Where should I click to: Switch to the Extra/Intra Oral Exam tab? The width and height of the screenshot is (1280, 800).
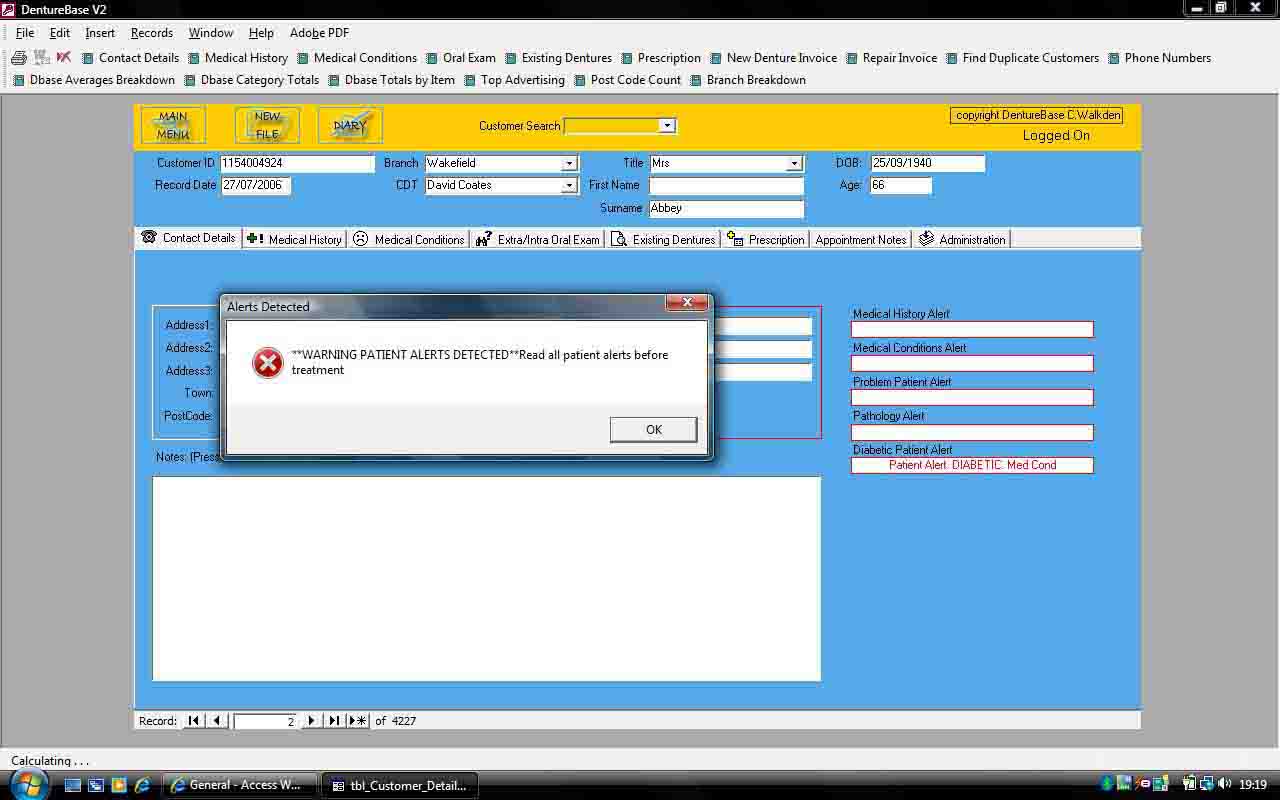pos(538,240)
